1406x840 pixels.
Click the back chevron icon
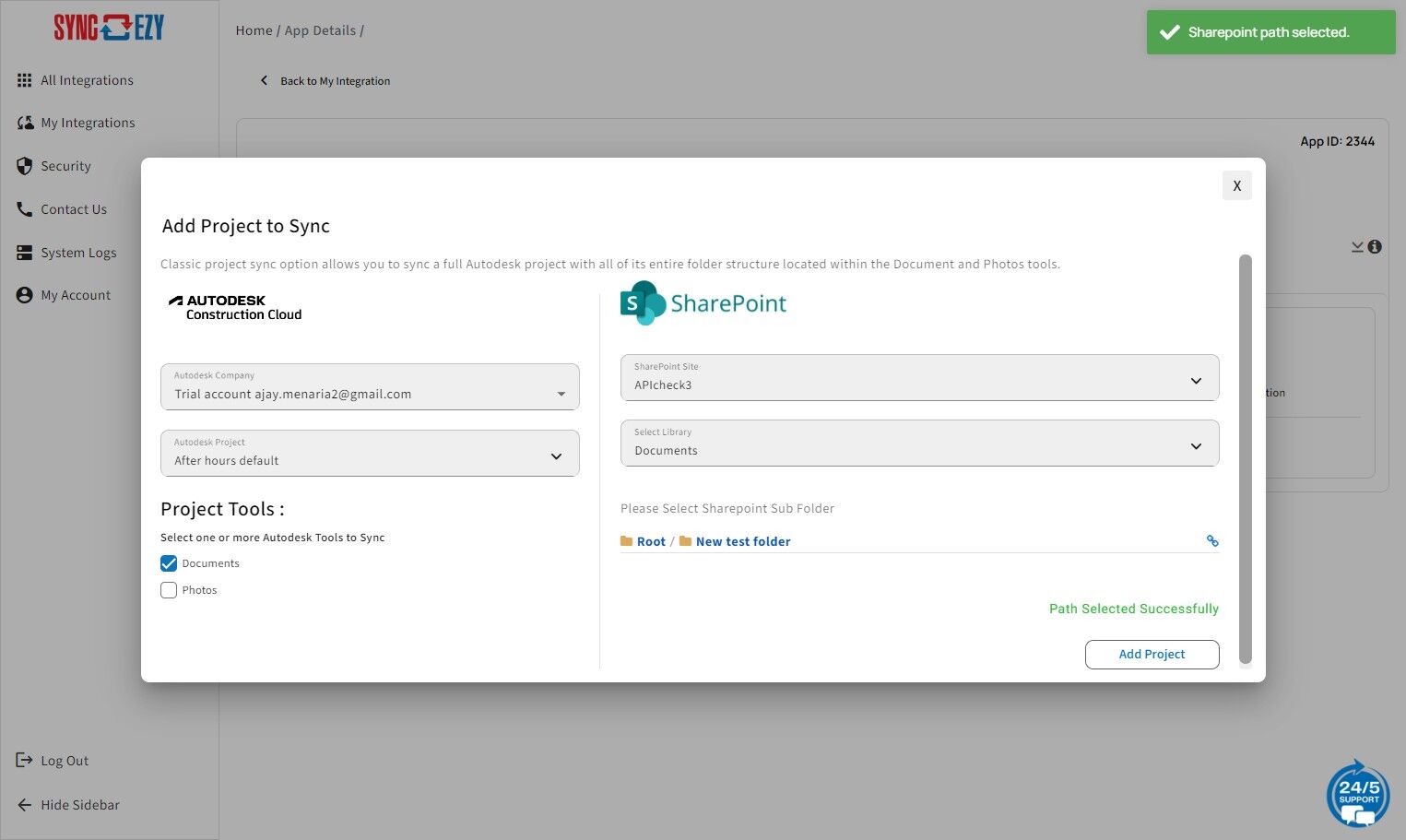(x=265, y=80)
